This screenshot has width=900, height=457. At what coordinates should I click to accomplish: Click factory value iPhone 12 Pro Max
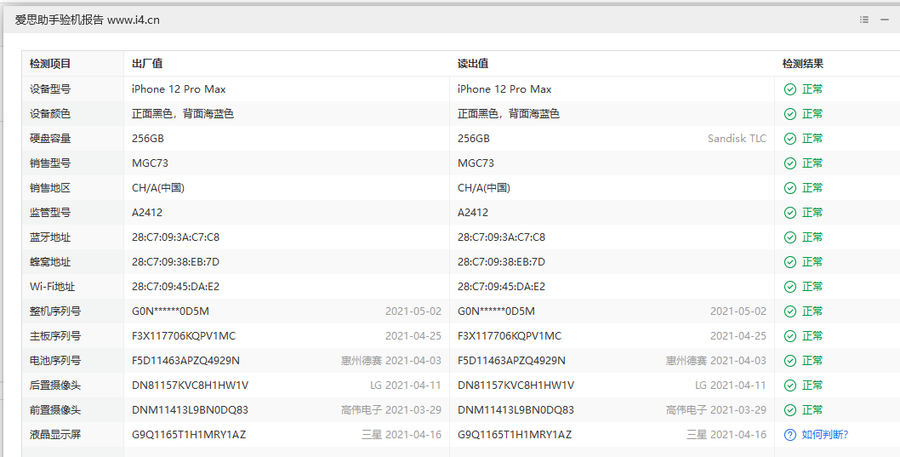click(179, 89)
